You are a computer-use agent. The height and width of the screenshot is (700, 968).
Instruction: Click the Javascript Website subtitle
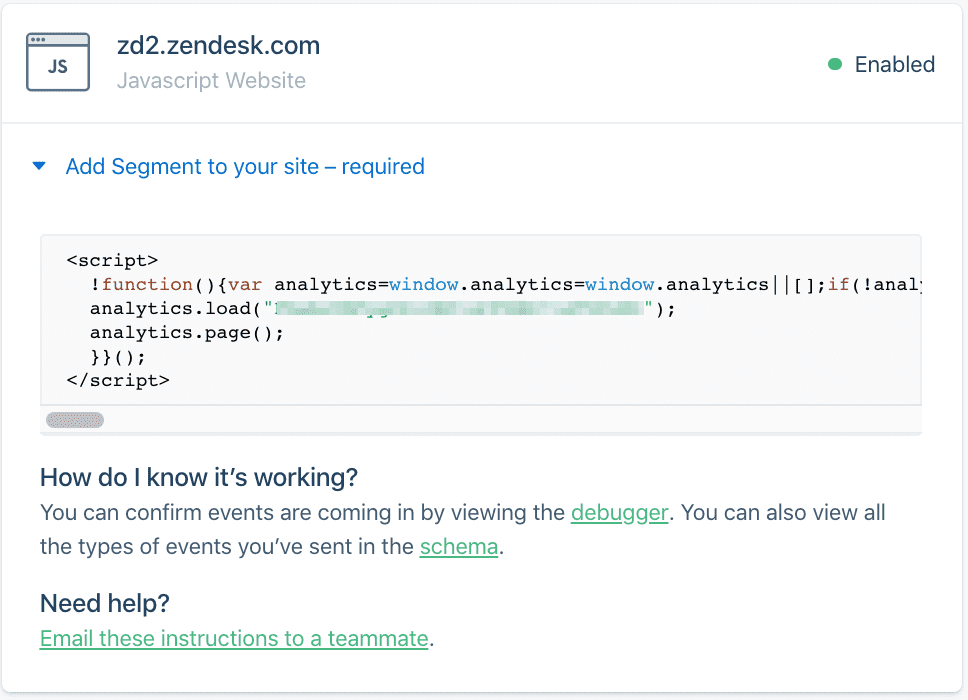click(x=211, y=80)
